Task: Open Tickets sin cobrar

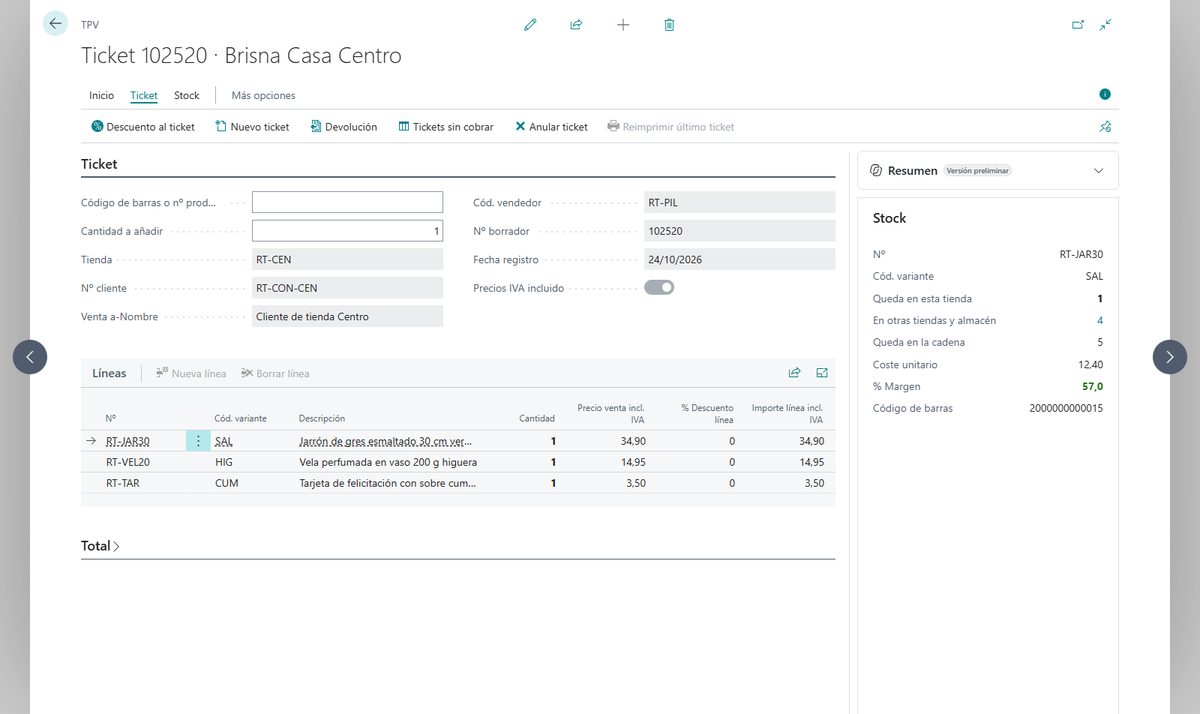Action: 446,127
